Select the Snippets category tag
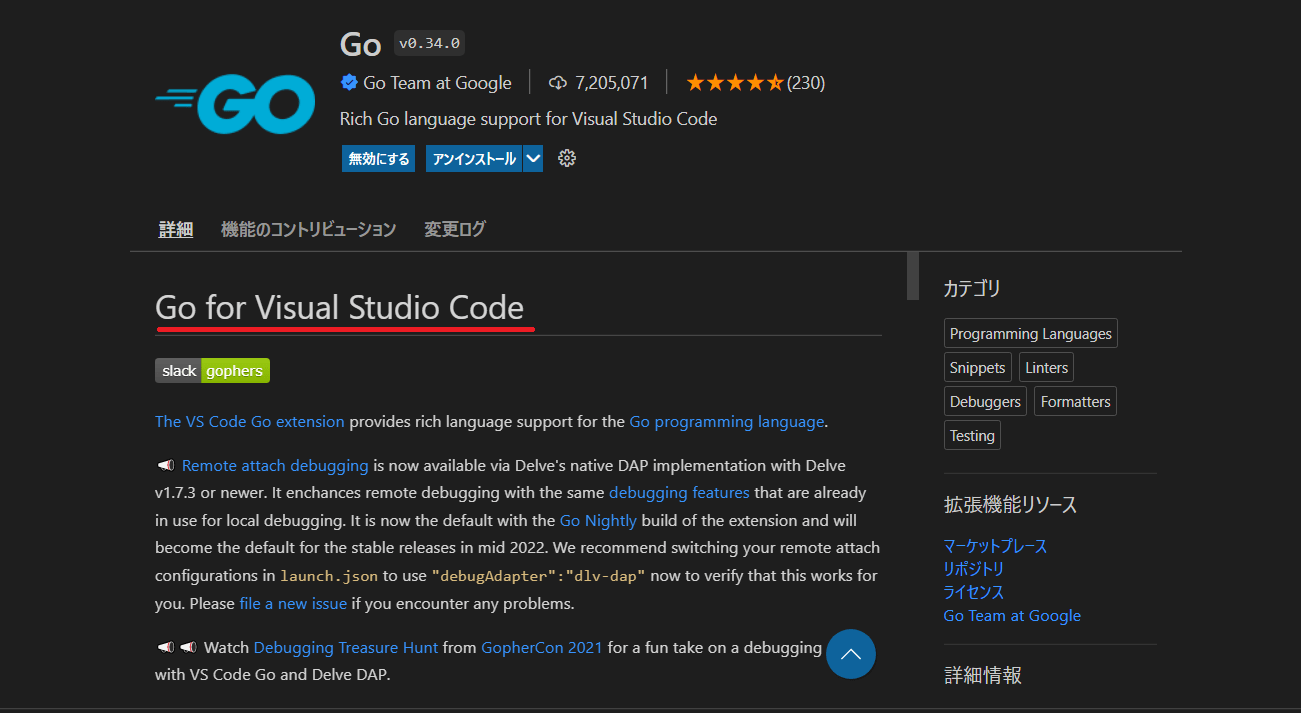Viewport: 1301px width, 713px height. tap(978, 368)
